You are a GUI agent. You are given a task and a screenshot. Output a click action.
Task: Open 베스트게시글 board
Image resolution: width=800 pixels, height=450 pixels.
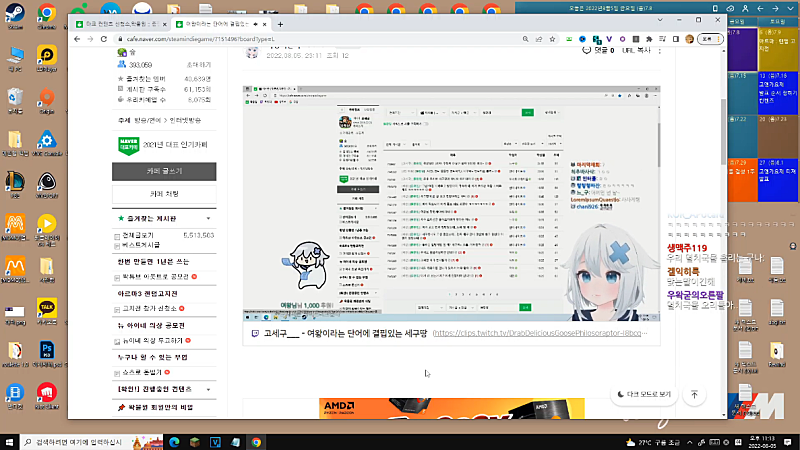tap(141, 245)
